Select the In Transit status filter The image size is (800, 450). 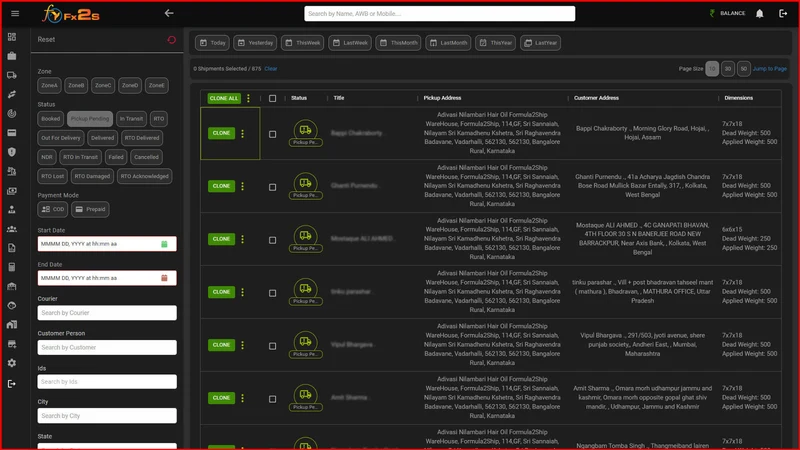tap(131, 119)
